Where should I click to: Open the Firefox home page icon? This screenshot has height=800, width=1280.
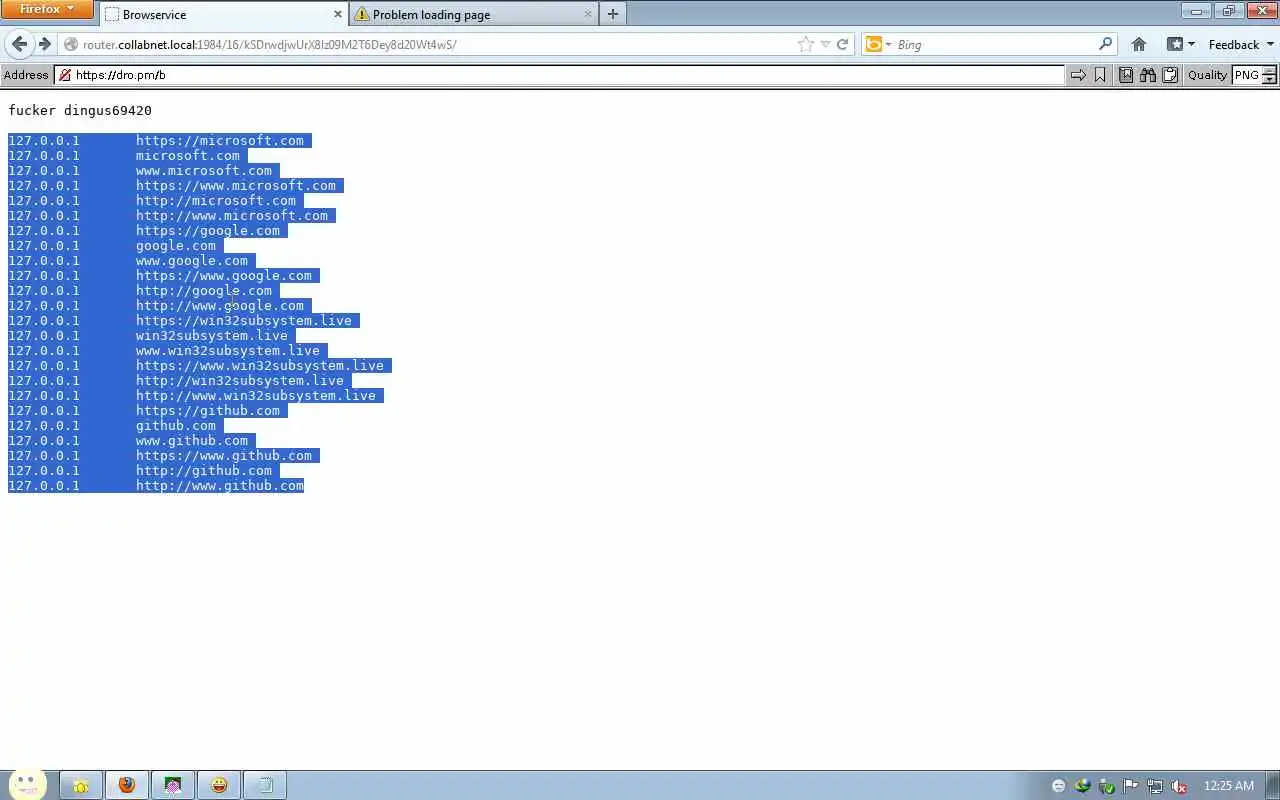point(1139,44)
